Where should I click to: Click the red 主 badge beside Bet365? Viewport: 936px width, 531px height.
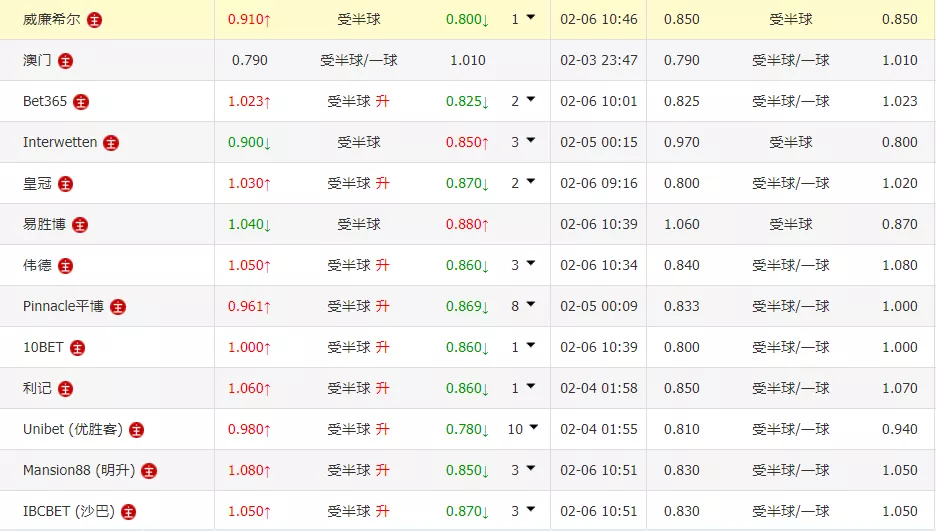(81, 101)
